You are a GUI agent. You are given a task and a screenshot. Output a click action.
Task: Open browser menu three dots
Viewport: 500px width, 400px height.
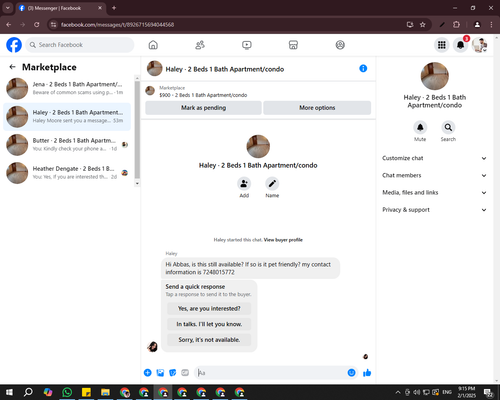pyautogui.click(x=491, y=24)
